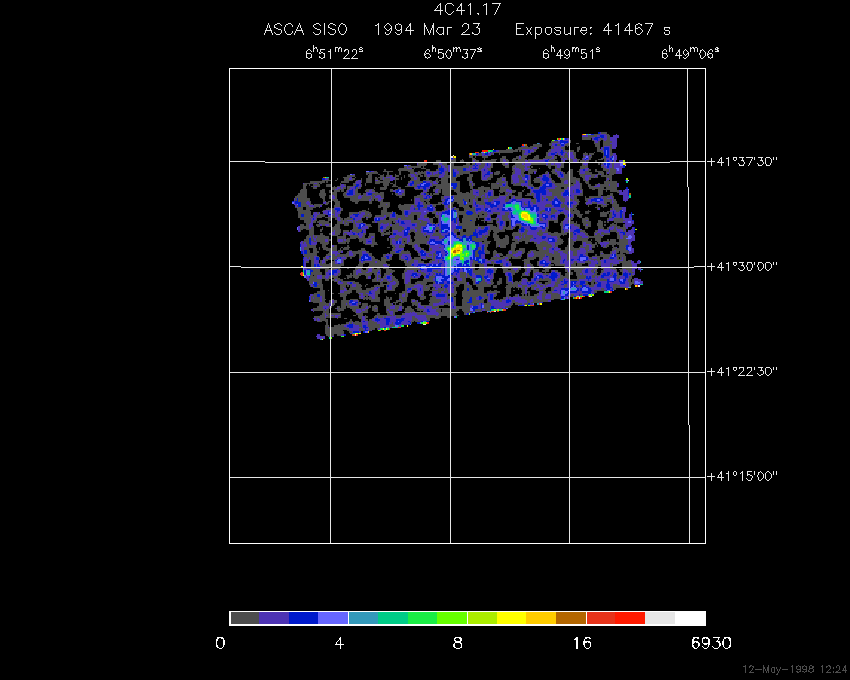
Task: Click the upper-right bright X-ray source
Action: [x=525, y=216]
